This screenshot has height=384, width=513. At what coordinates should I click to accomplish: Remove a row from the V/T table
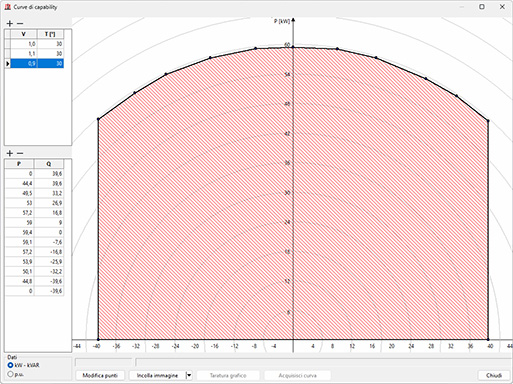pyautogui.click(x=20, y=24)
